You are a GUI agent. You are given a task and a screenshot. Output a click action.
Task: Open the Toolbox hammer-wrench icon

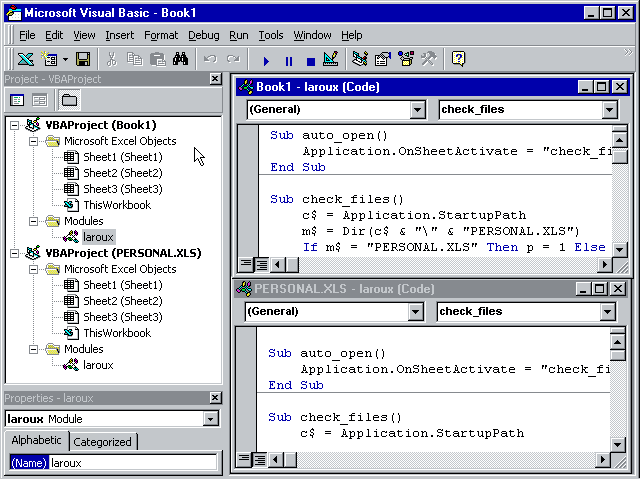[x=429, y=59]
